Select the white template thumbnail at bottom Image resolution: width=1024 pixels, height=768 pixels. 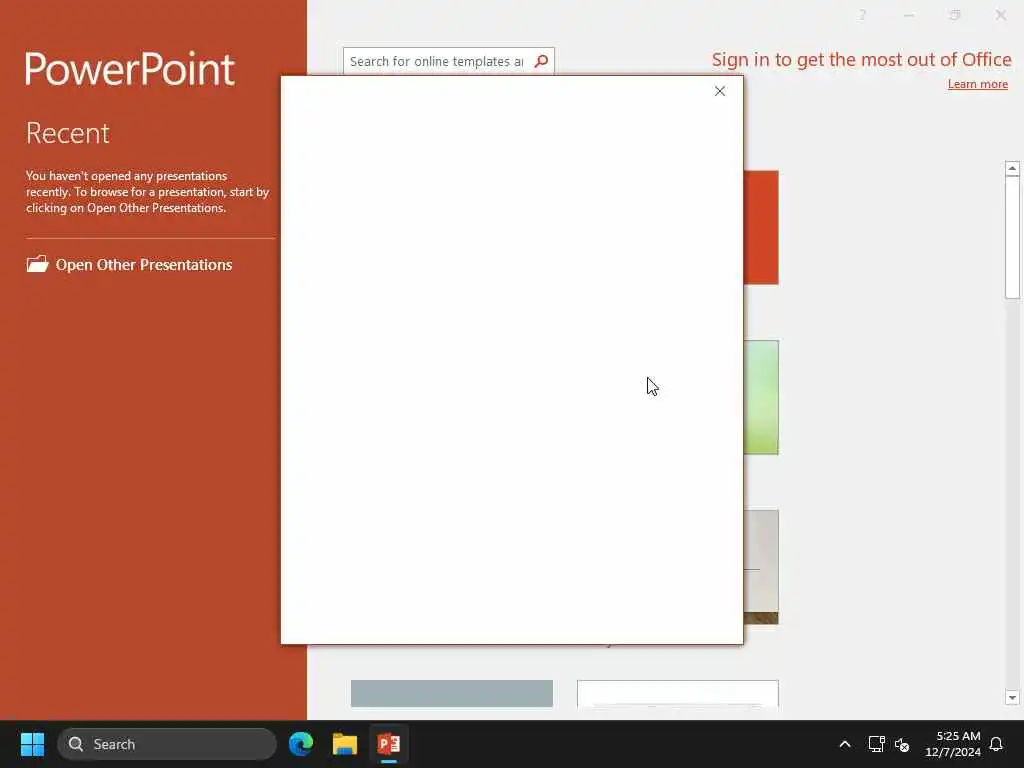click(678, 694)
